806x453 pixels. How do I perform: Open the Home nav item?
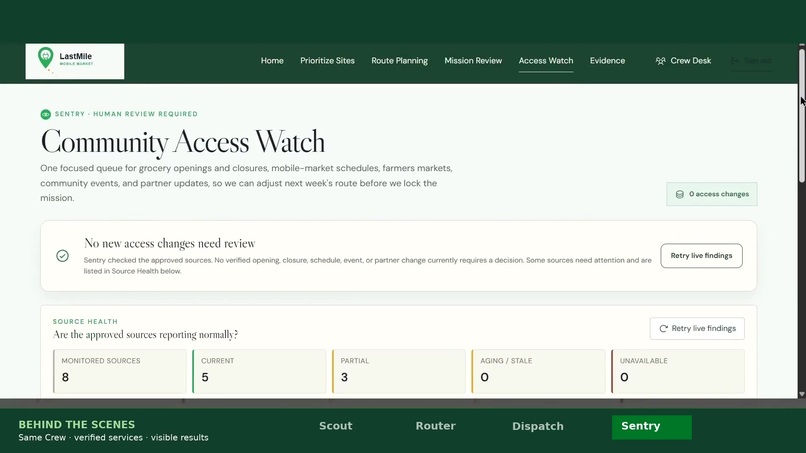pos(272,61)
